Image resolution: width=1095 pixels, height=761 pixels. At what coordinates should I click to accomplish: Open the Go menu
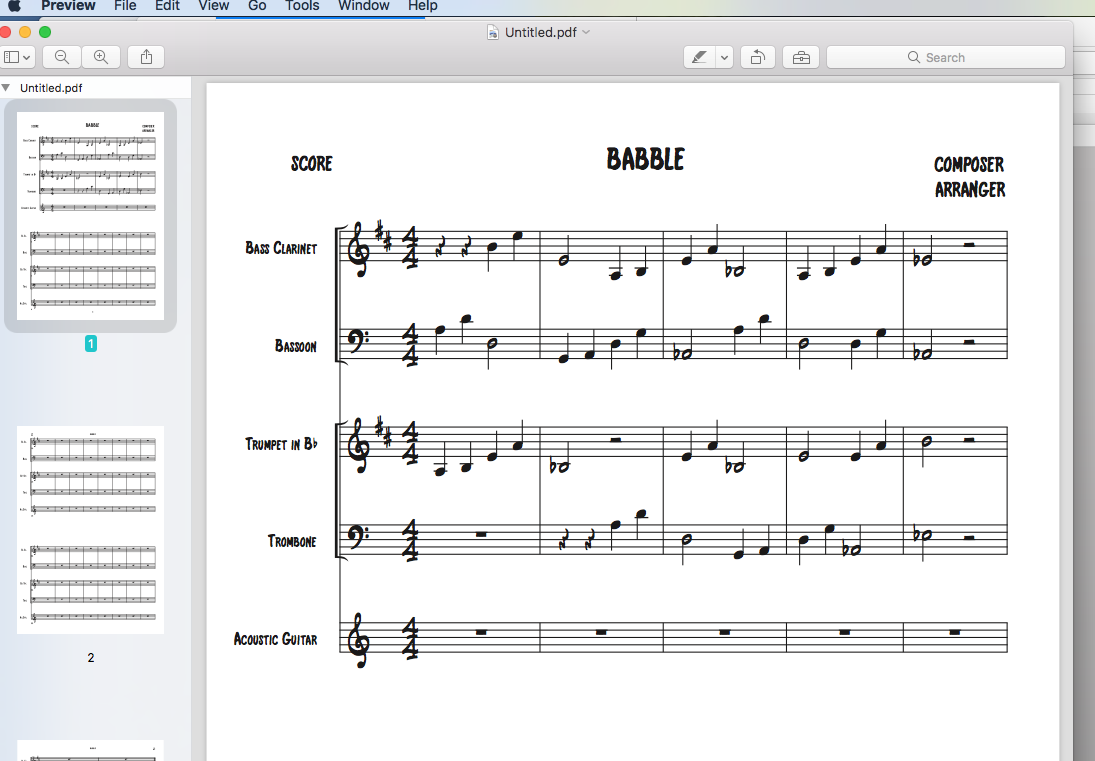[257, 6]
